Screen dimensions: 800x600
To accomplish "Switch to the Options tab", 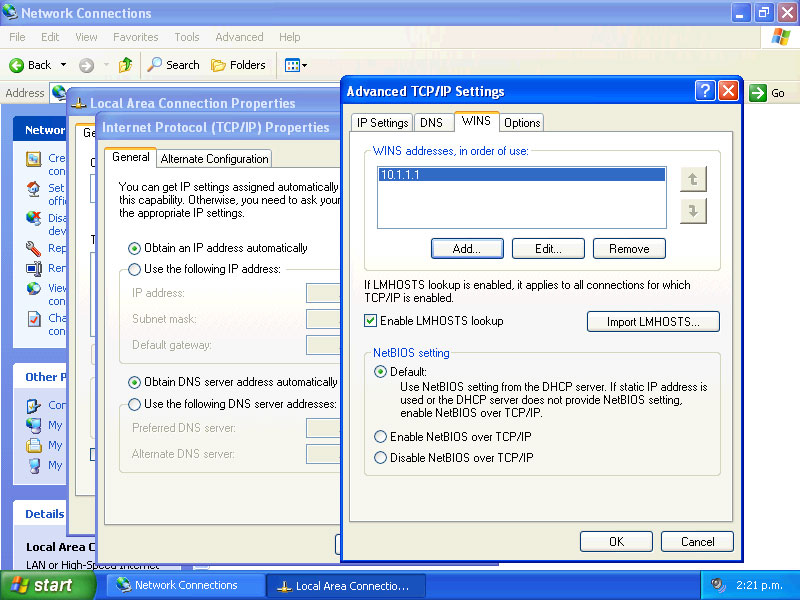I will (x=522, y=123).
